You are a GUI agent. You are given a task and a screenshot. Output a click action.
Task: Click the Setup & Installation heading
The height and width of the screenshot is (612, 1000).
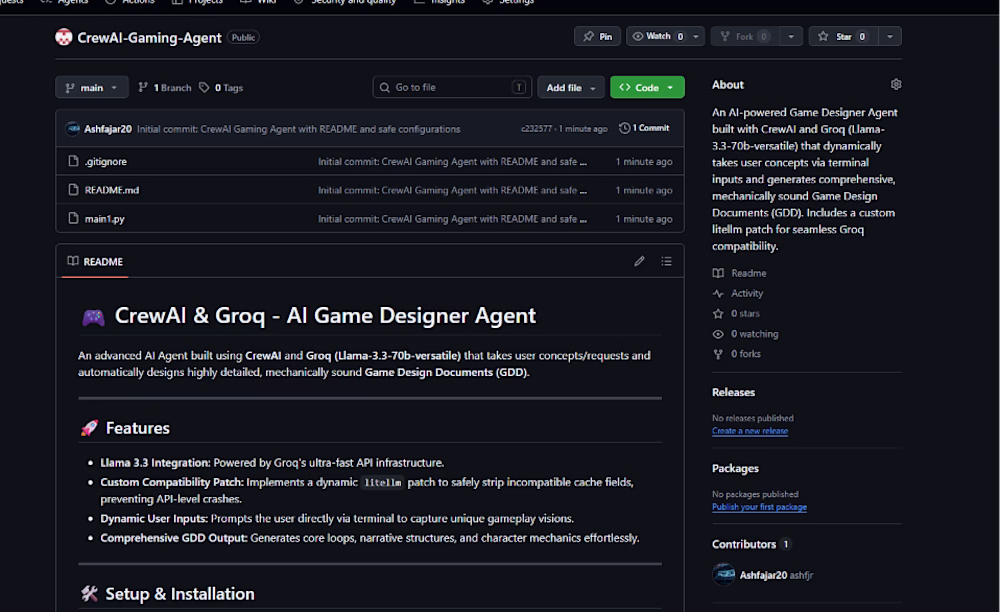click(180, 594)
